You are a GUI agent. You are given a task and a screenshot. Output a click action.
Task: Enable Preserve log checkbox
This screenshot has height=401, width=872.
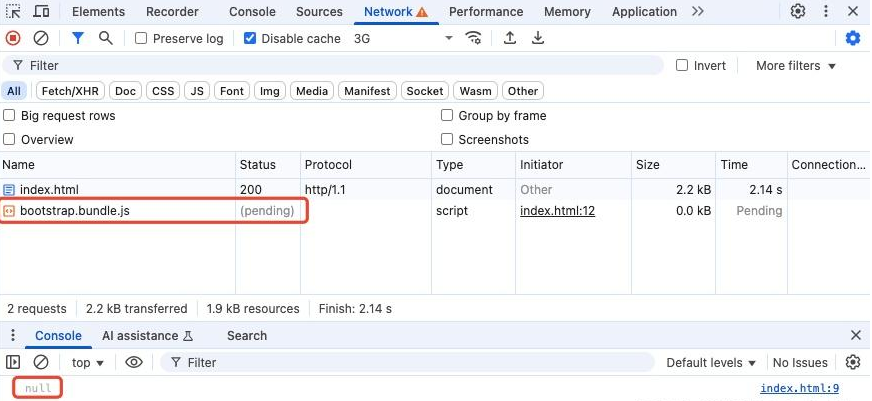point(141,38)
